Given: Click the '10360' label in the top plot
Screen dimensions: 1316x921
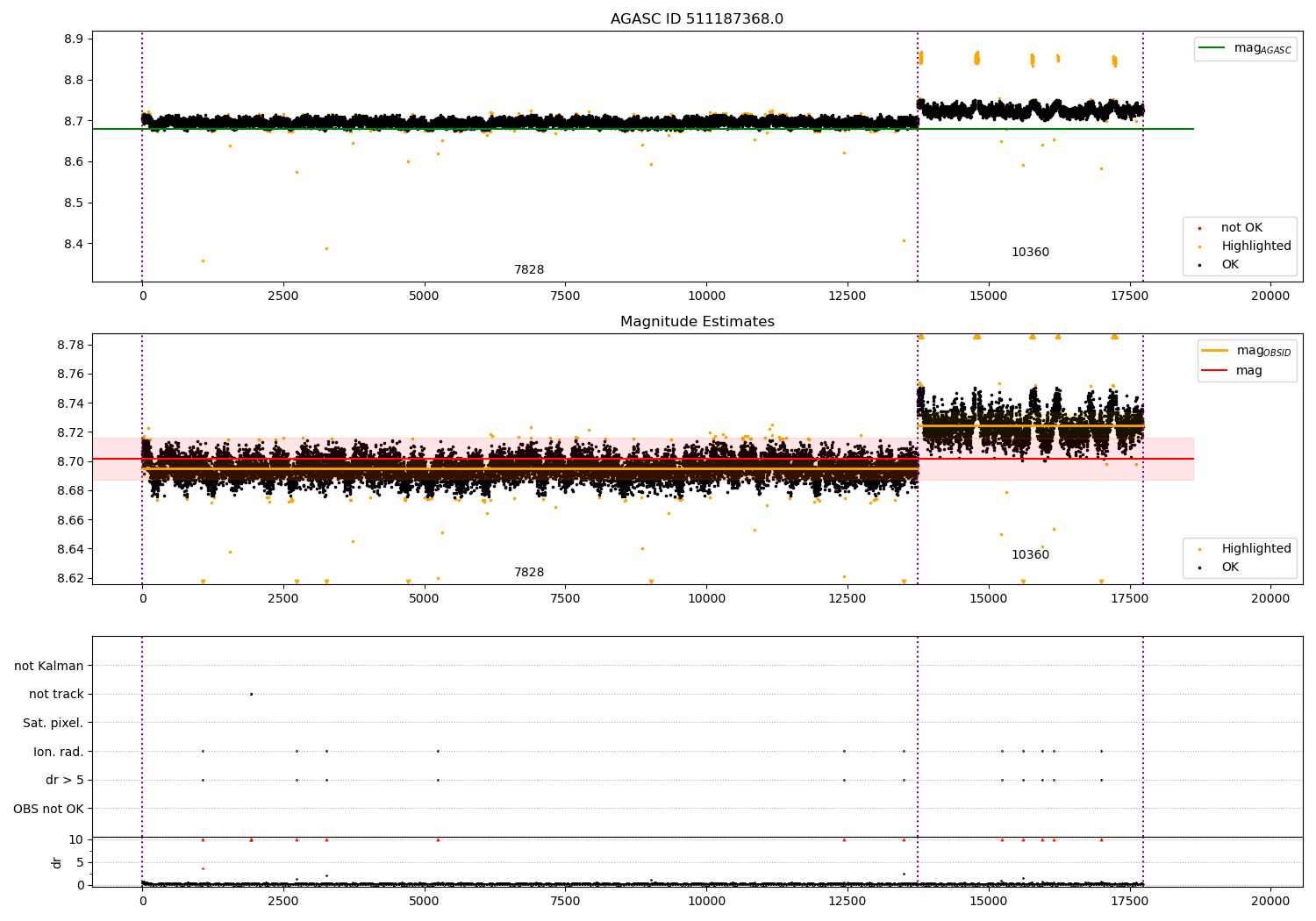Looking at the screenshot, I should (x=1030, y=253).
